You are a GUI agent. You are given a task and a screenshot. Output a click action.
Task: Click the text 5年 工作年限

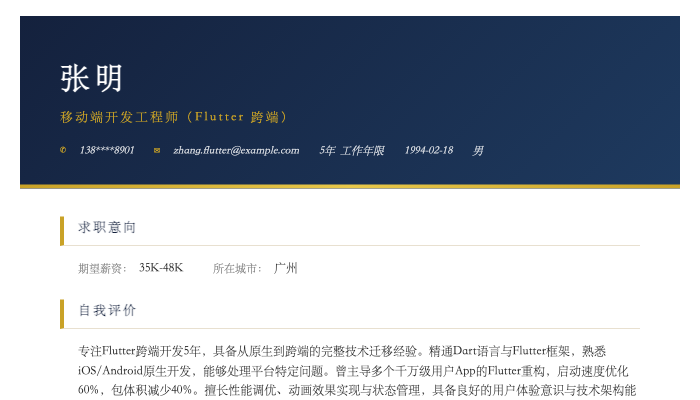click(x=352, y=150)
